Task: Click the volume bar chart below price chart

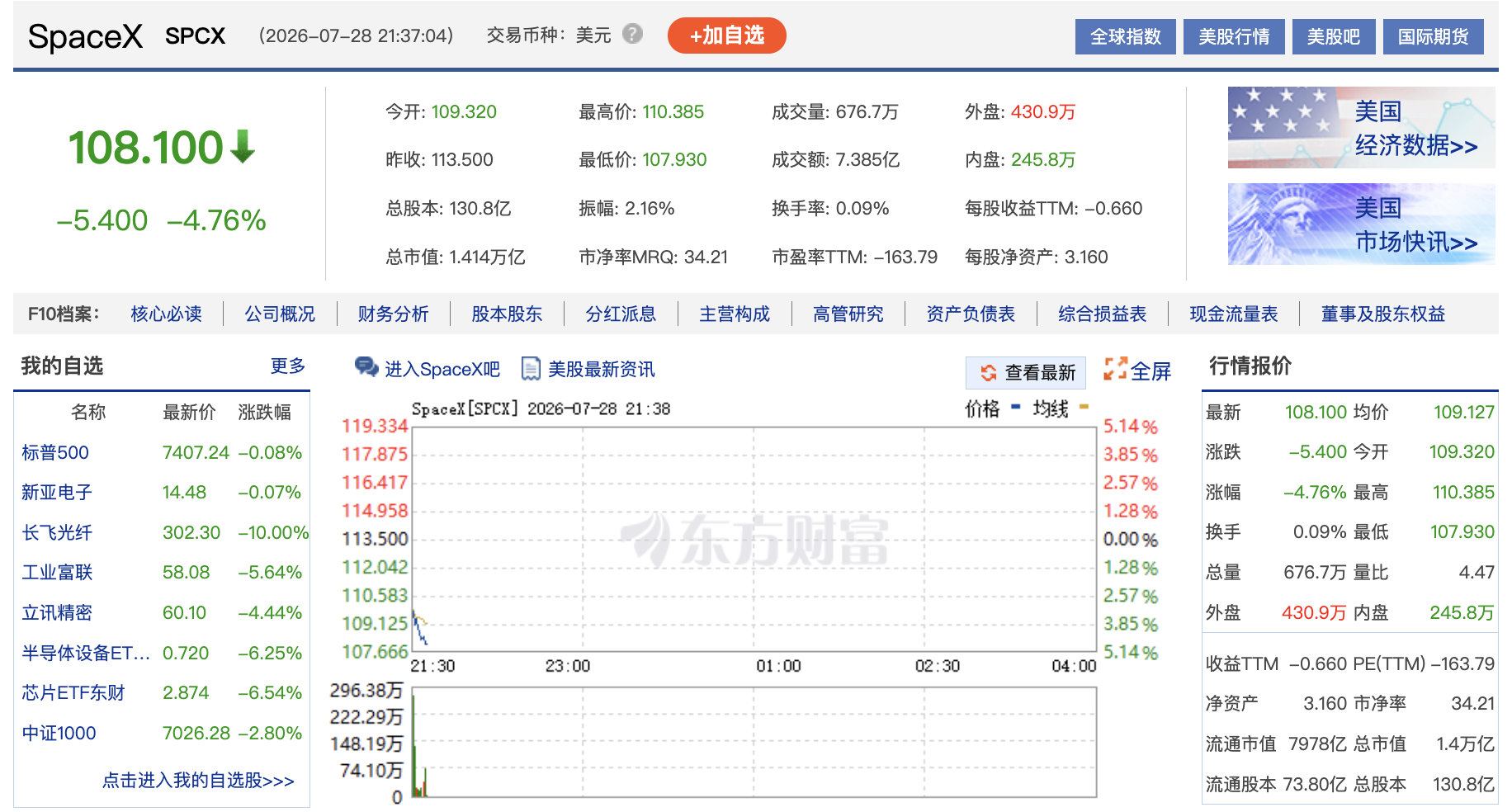Action: [x=754, y=742]
